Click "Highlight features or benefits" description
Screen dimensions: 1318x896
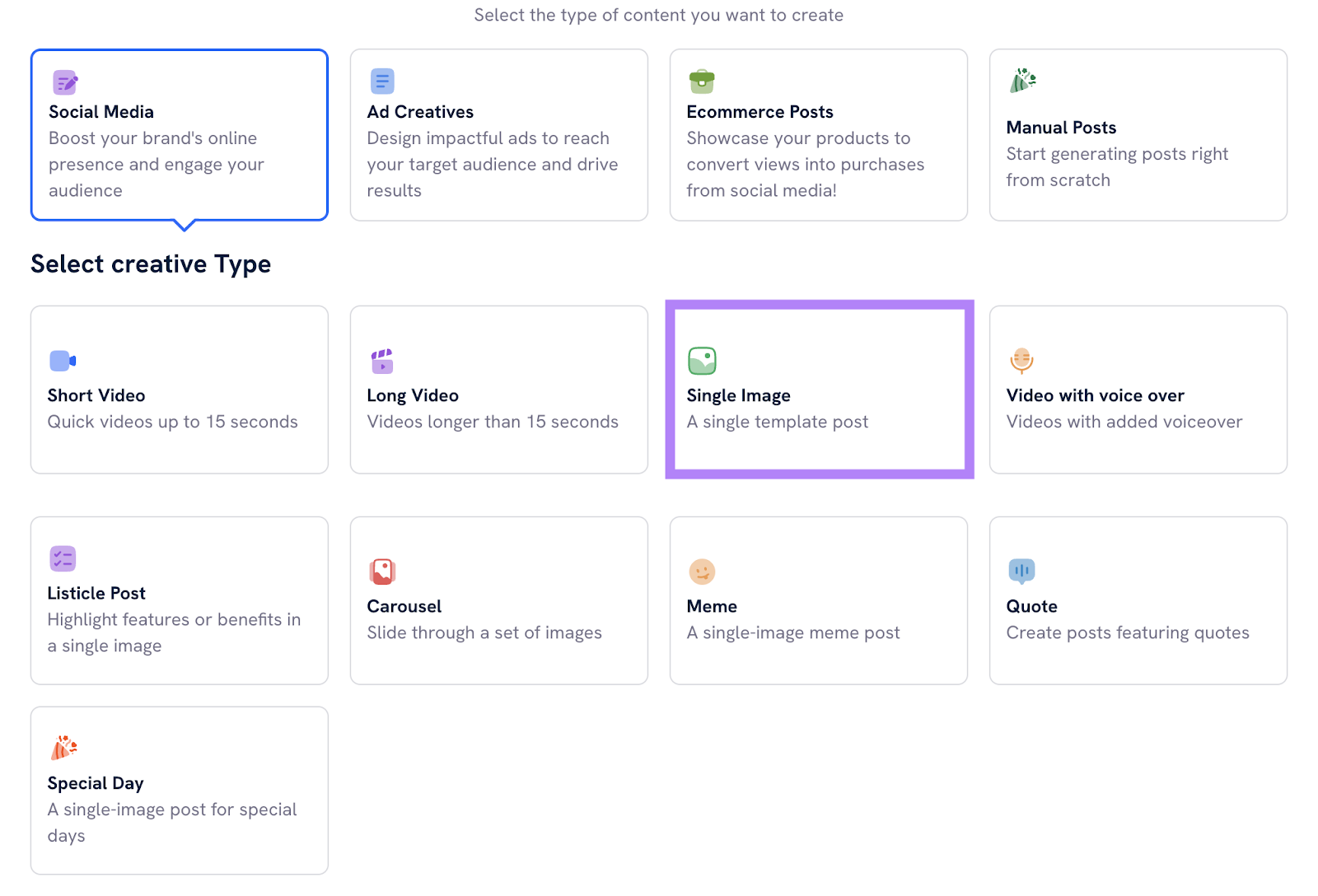point(174,632)
